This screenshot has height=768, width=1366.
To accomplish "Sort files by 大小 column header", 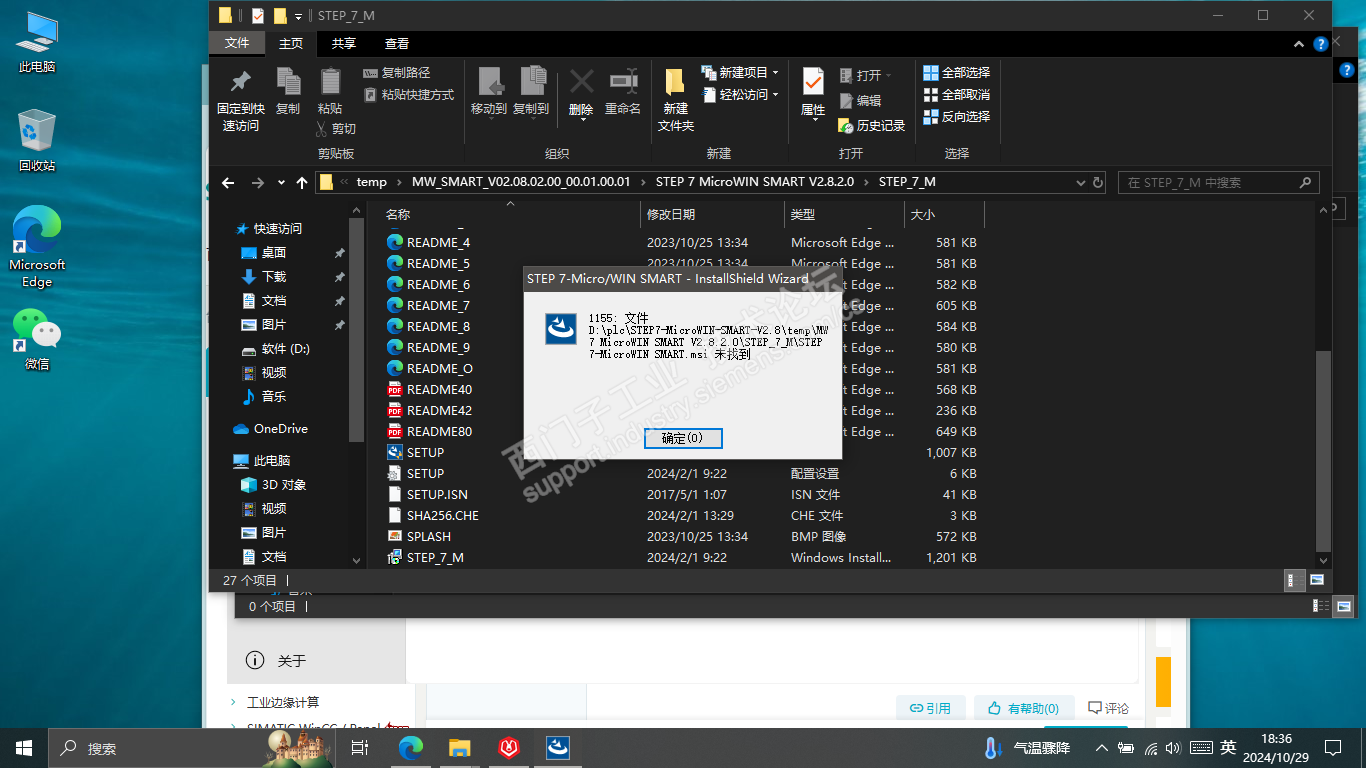I will click(x=944, y=214).
